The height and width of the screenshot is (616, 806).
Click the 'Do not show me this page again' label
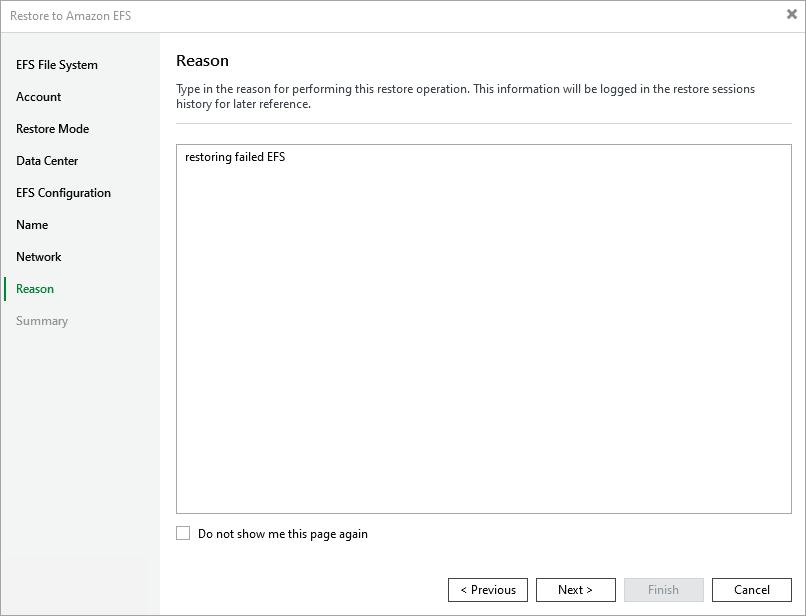(x=283, y=534)
